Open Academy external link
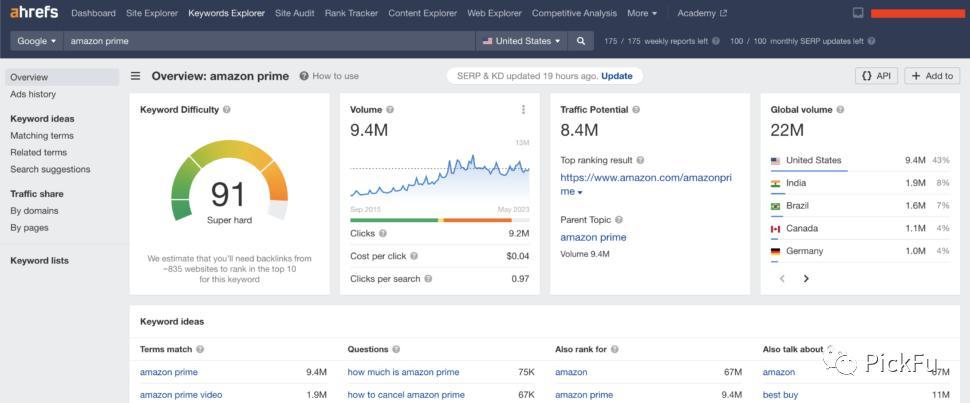The height and width of the screenshot is (403, 970). tap(702, 13)
